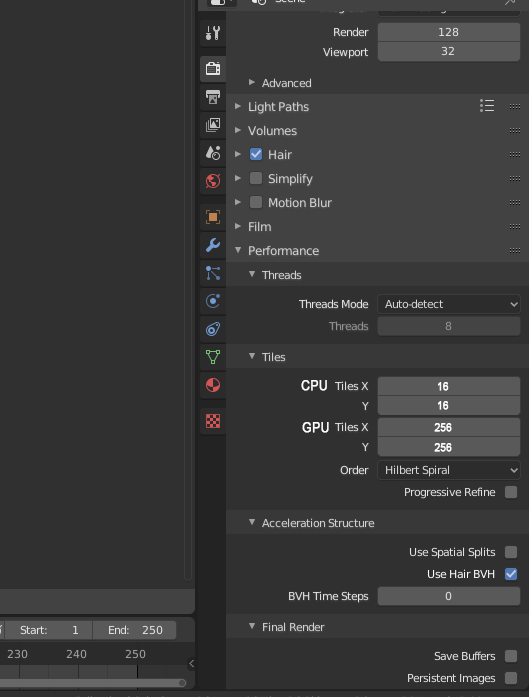529x697 pixels.
Task: Open the Object properties tab
Action: pos(213,217)
